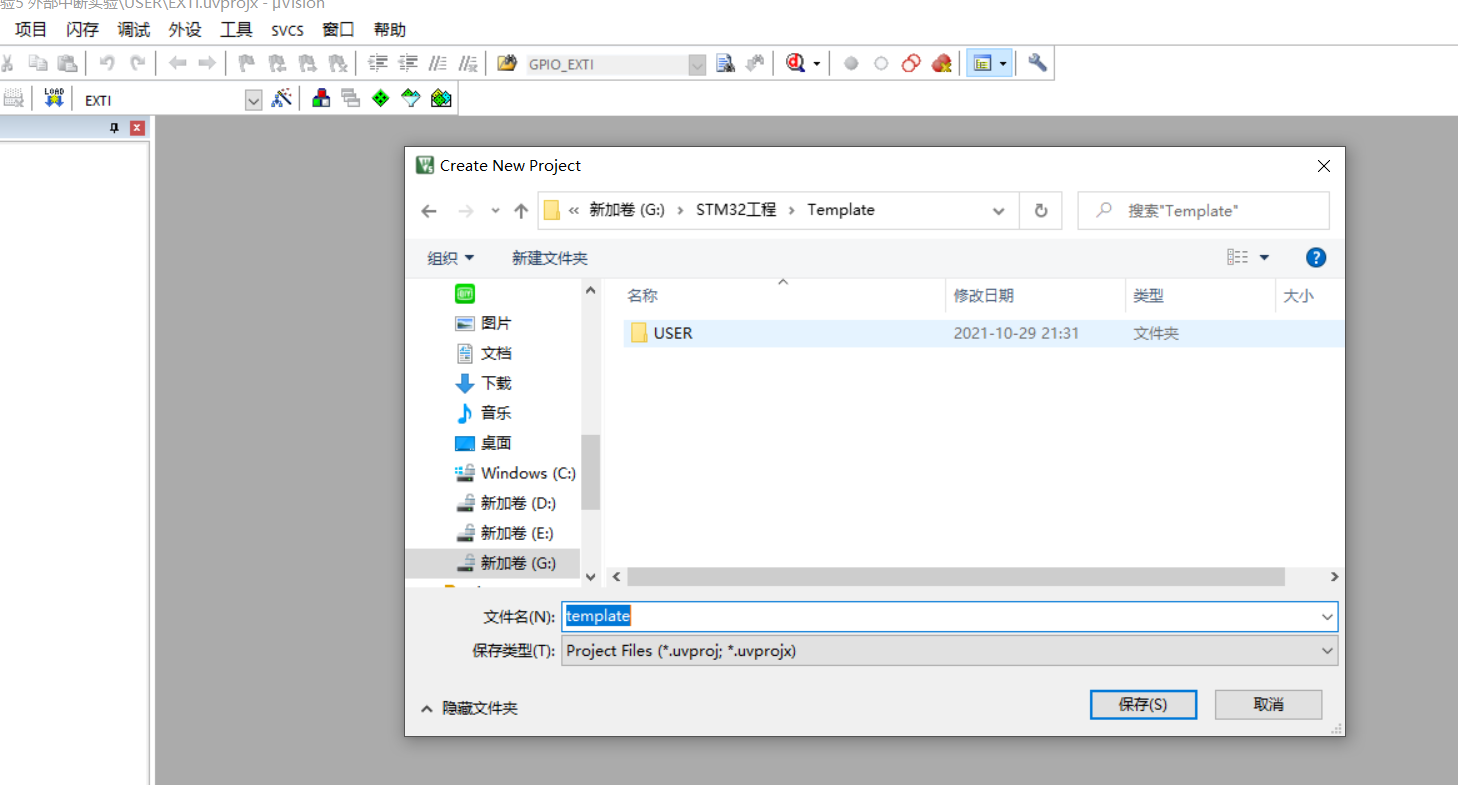Click the Kill All Breakpoints icon

[x=941, y=63]
